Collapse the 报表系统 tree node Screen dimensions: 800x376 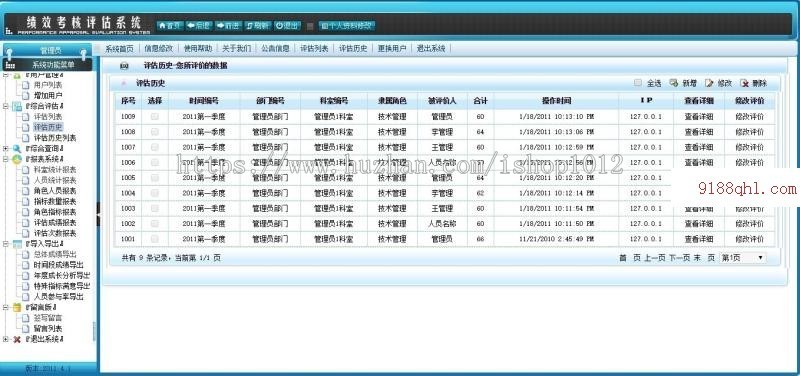click(6, 159)
